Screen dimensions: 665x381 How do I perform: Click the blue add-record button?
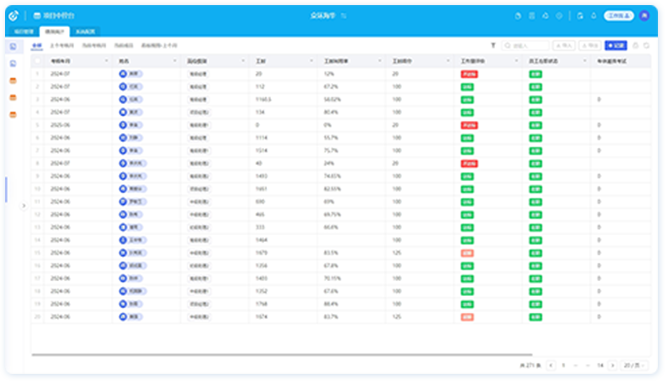pyautogui.click(x=616, y=45)
